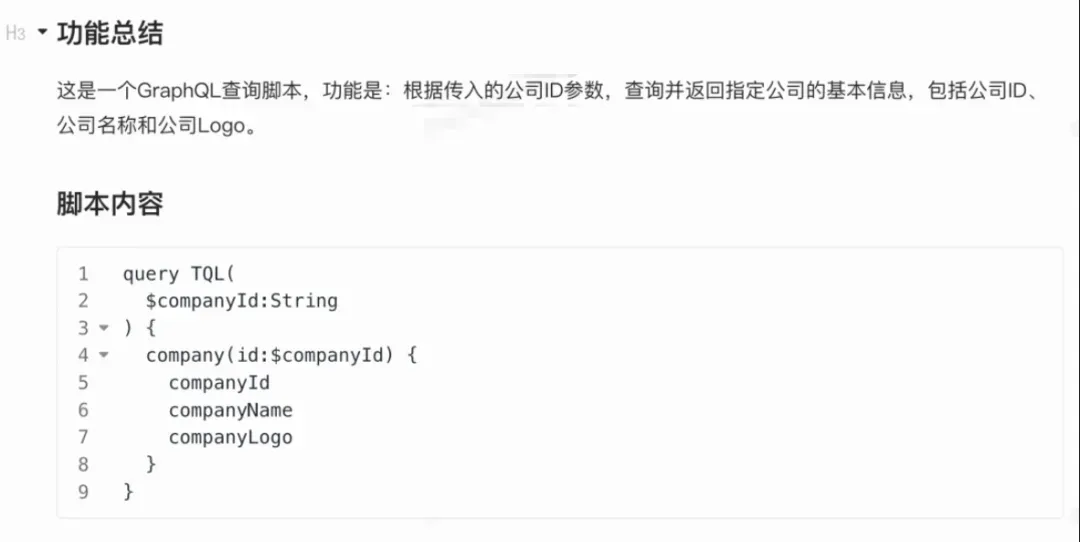Click final closing brace on line 9
1080x542 pixels.
pos(128,492)
